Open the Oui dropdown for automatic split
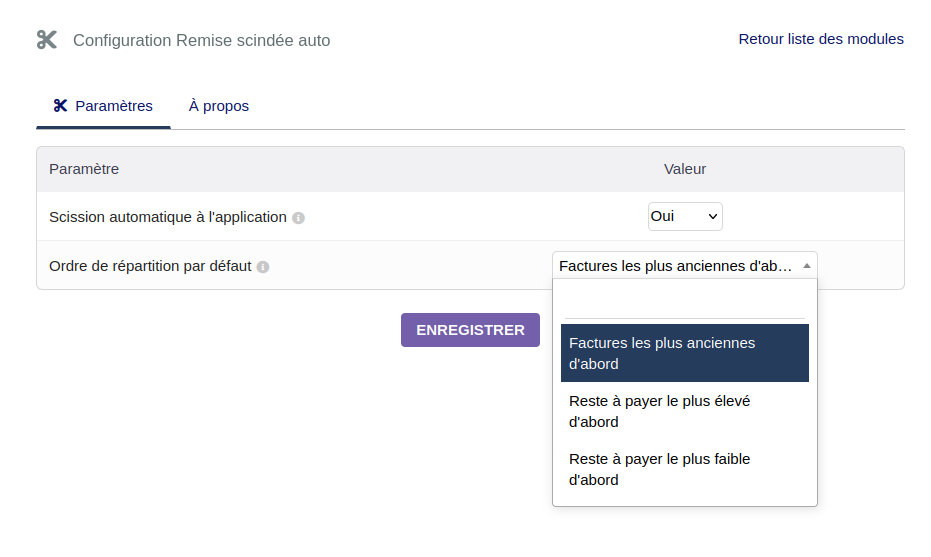The height and width of the screenshot is (557, 931). [x=685, y=216]
